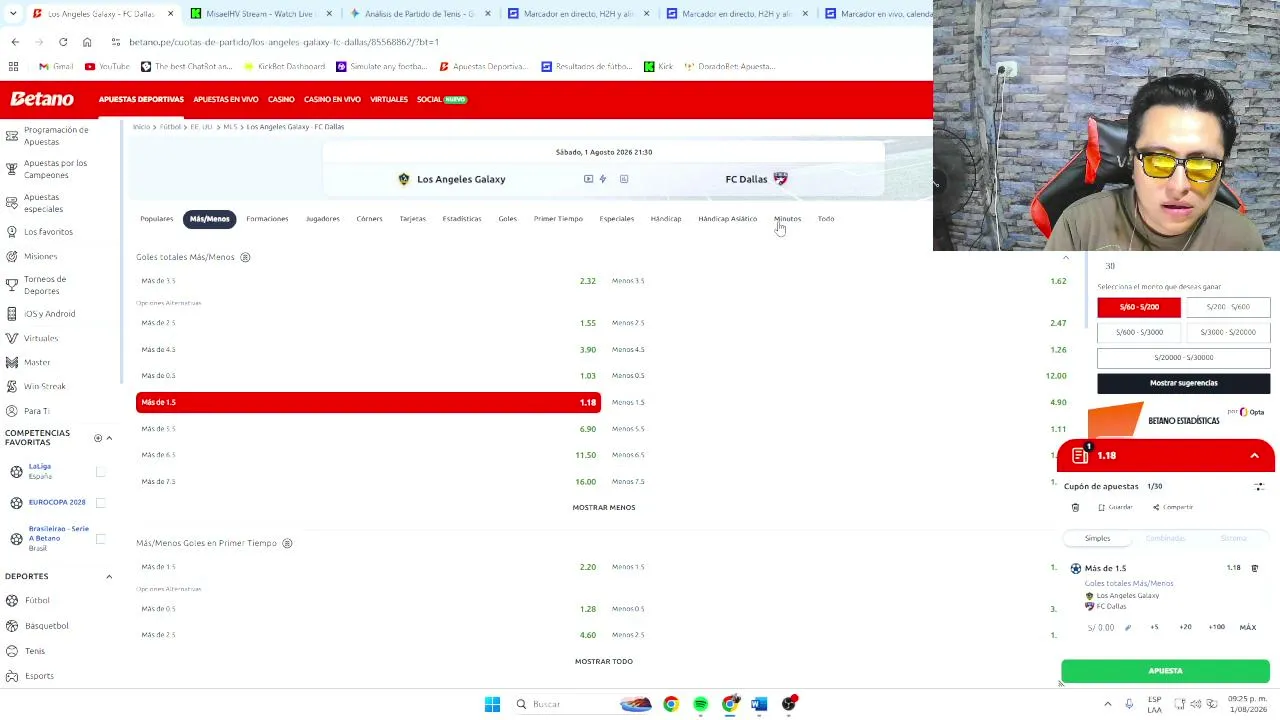This screenshot has height=720, width=1280.
Task: Click Mostrar Menos under goal totals
Action: pyautogui.click(x=604, y=507)
